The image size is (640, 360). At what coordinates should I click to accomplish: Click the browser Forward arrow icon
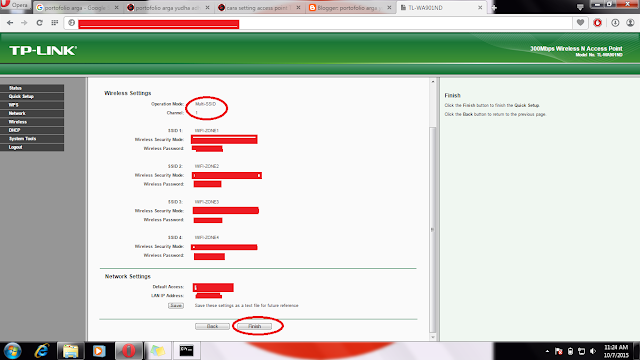click(24, 23)
